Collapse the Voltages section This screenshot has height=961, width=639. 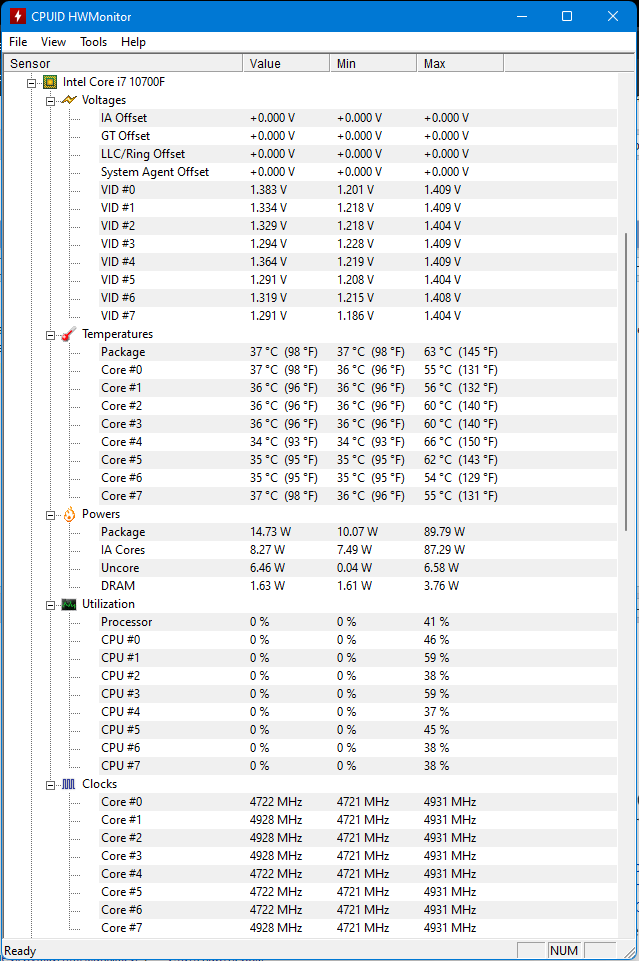pyautogui.click(x=51, y=100)
